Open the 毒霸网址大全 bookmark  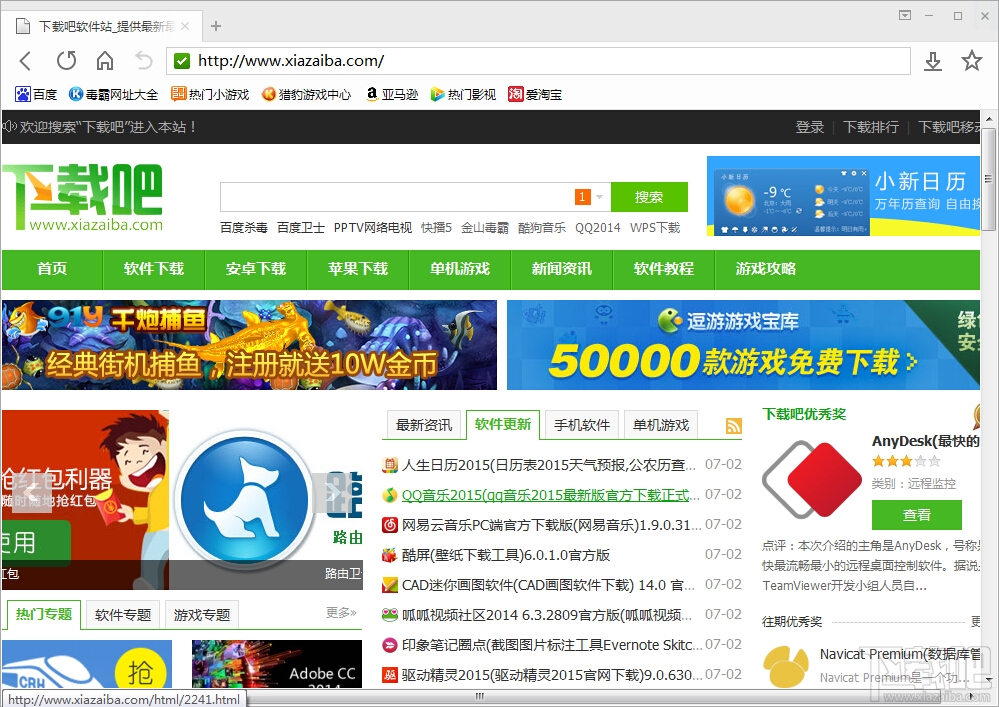point(113,94)
